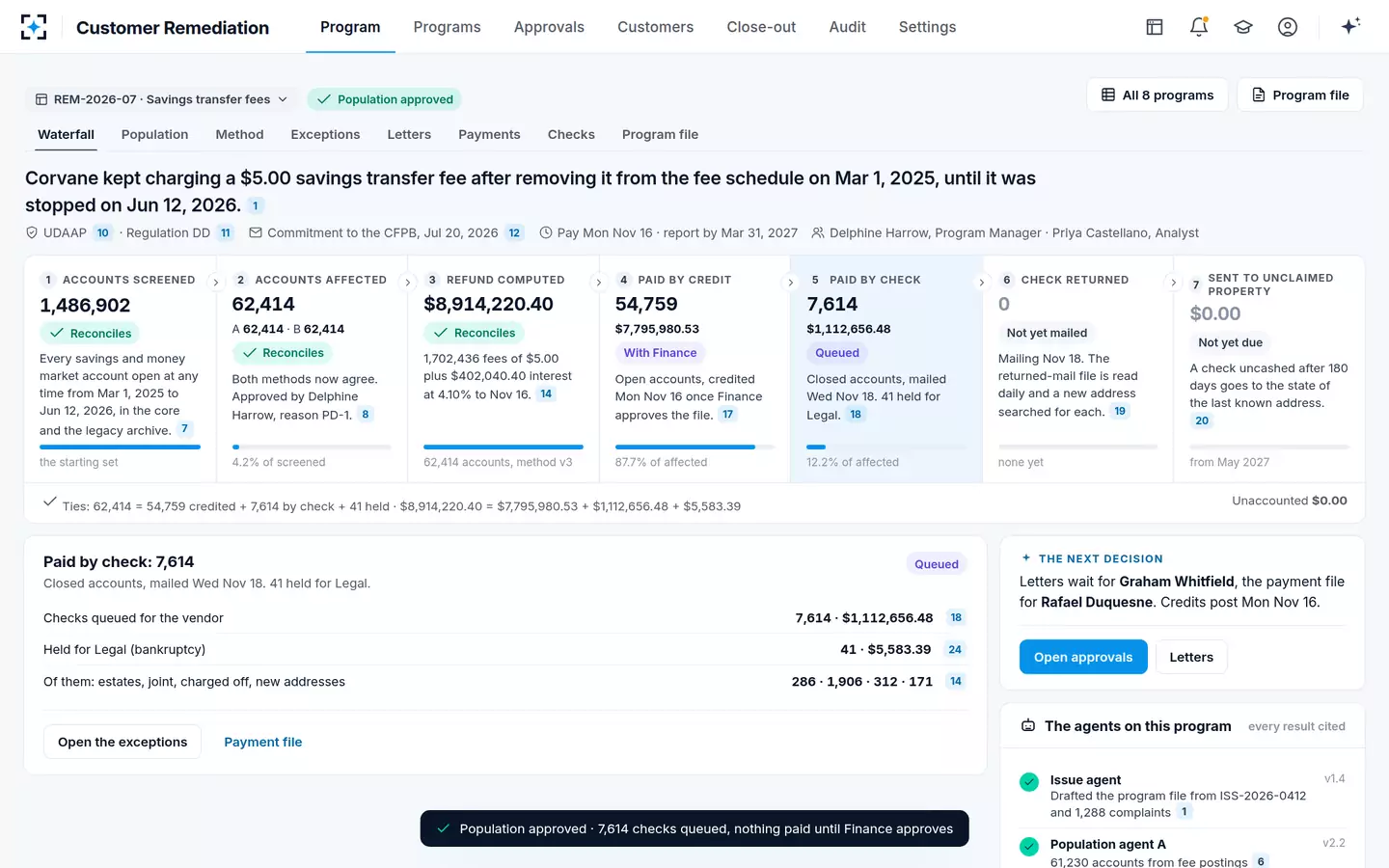Click the Population agent A entry

point(1183,853)
